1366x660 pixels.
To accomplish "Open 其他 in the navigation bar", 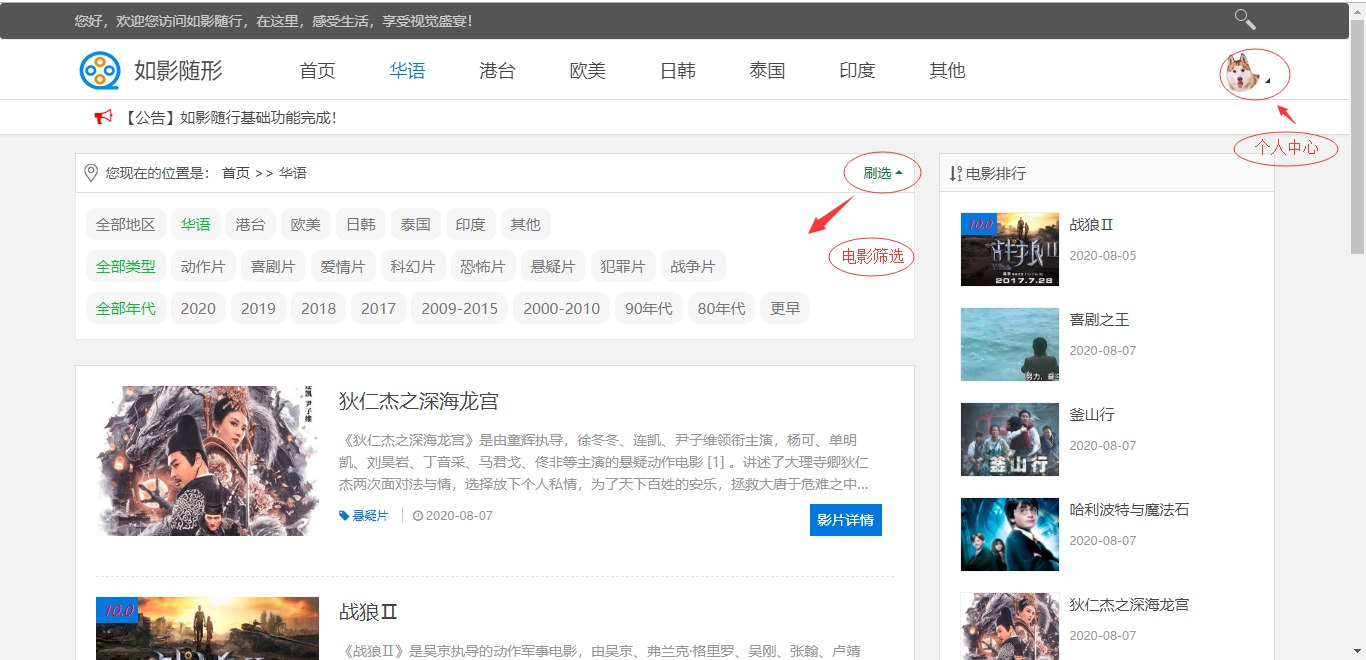I will tap(947, 70).
